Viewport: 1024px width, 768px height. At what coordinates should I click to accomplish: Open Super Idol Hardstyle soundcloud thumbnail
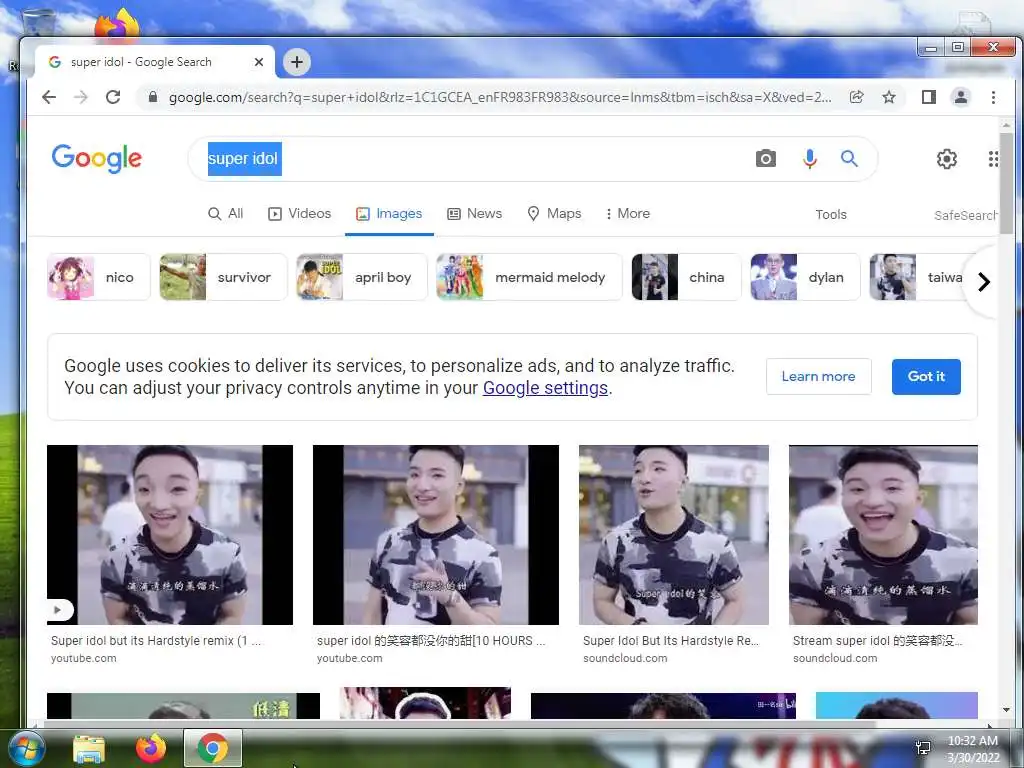click(x=674, y=535)
